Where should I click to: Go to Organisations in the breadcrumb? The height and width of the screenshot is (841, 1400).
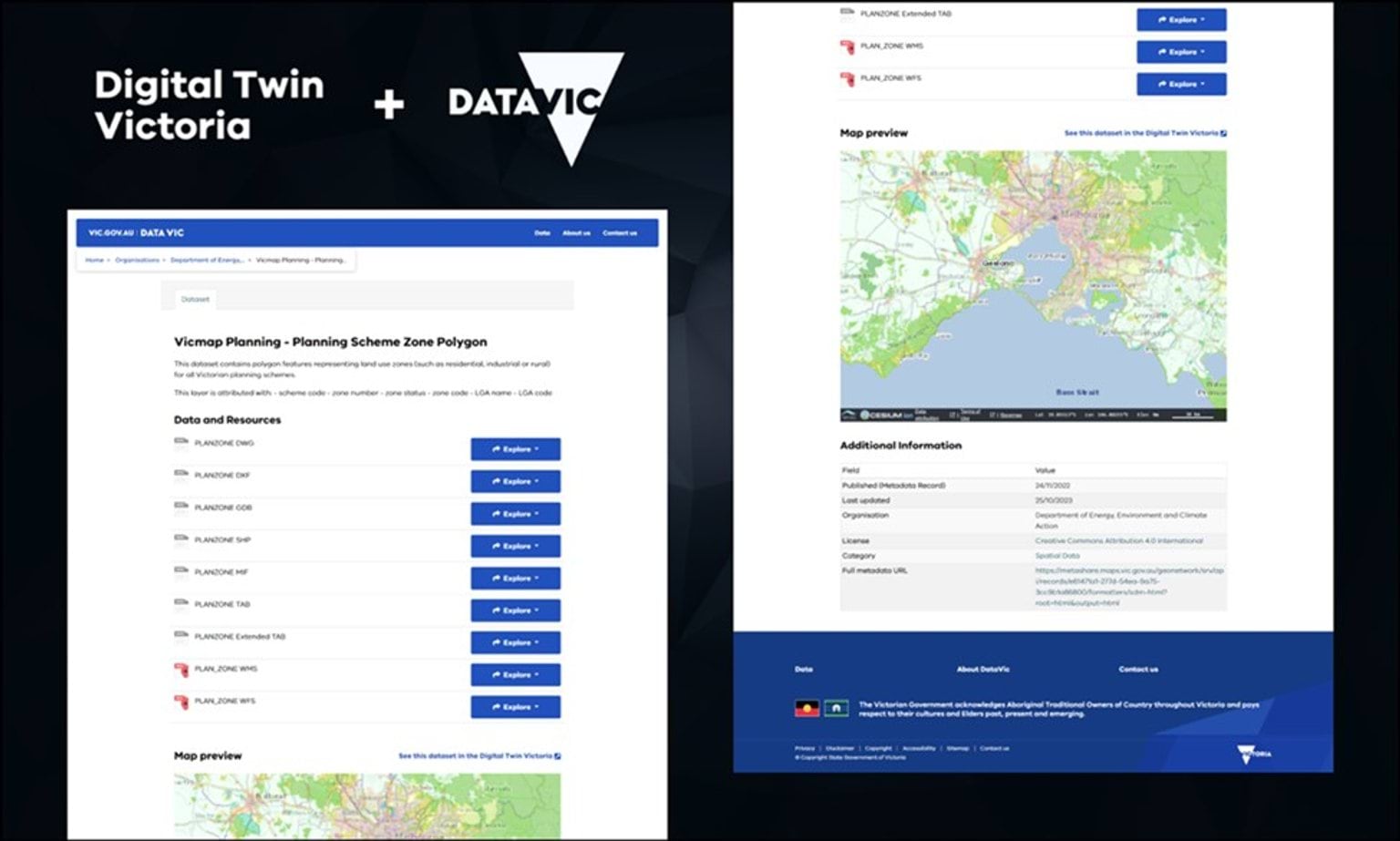137,261
